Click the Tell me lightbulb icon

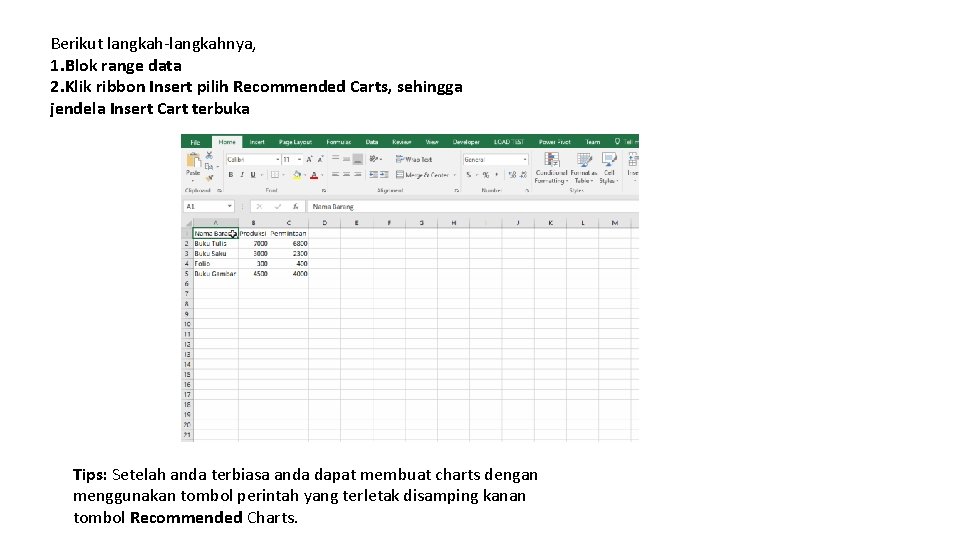pos(617,141)
